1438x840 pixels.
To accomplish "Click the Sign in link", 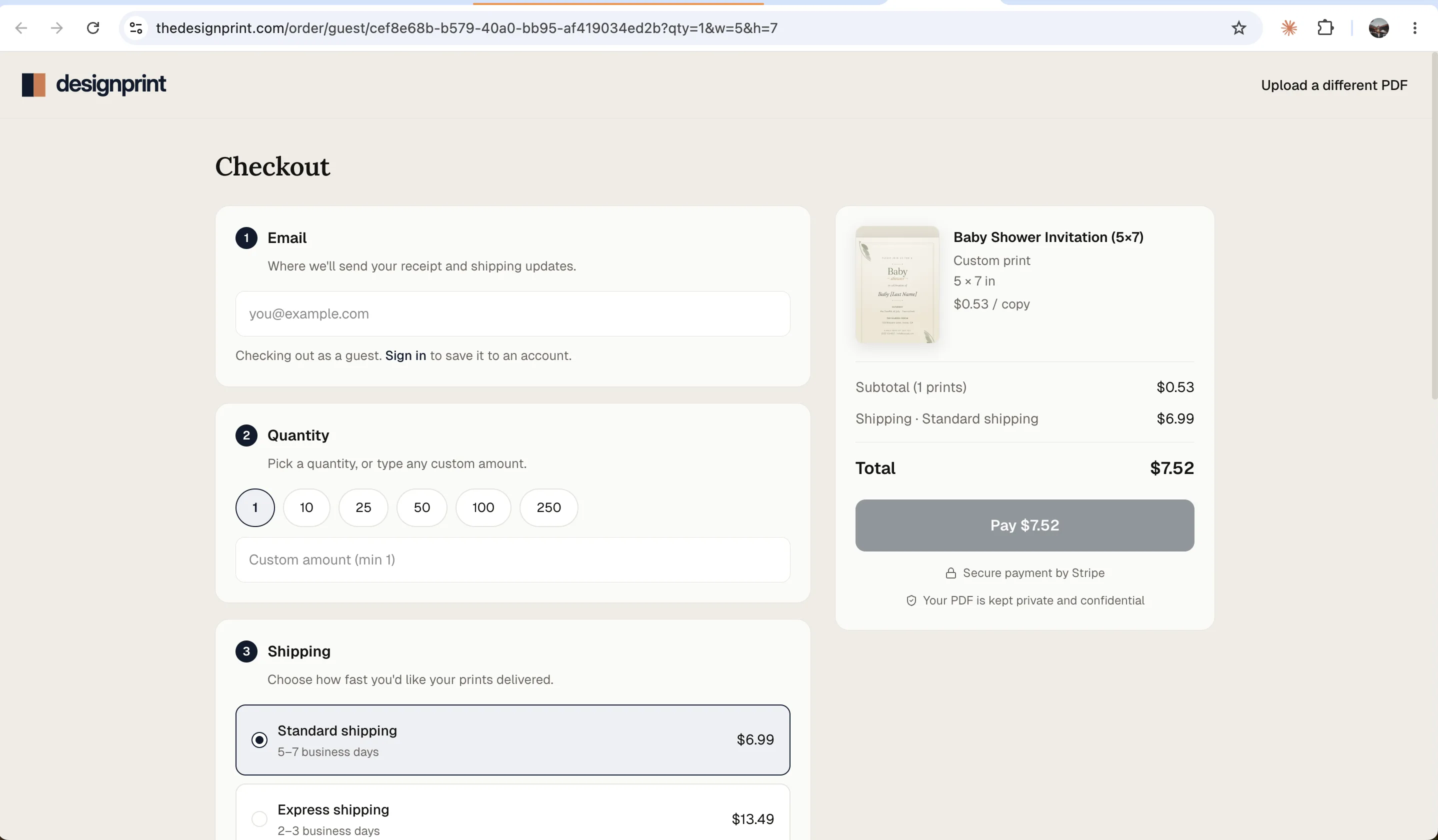I will click(405, 355).
